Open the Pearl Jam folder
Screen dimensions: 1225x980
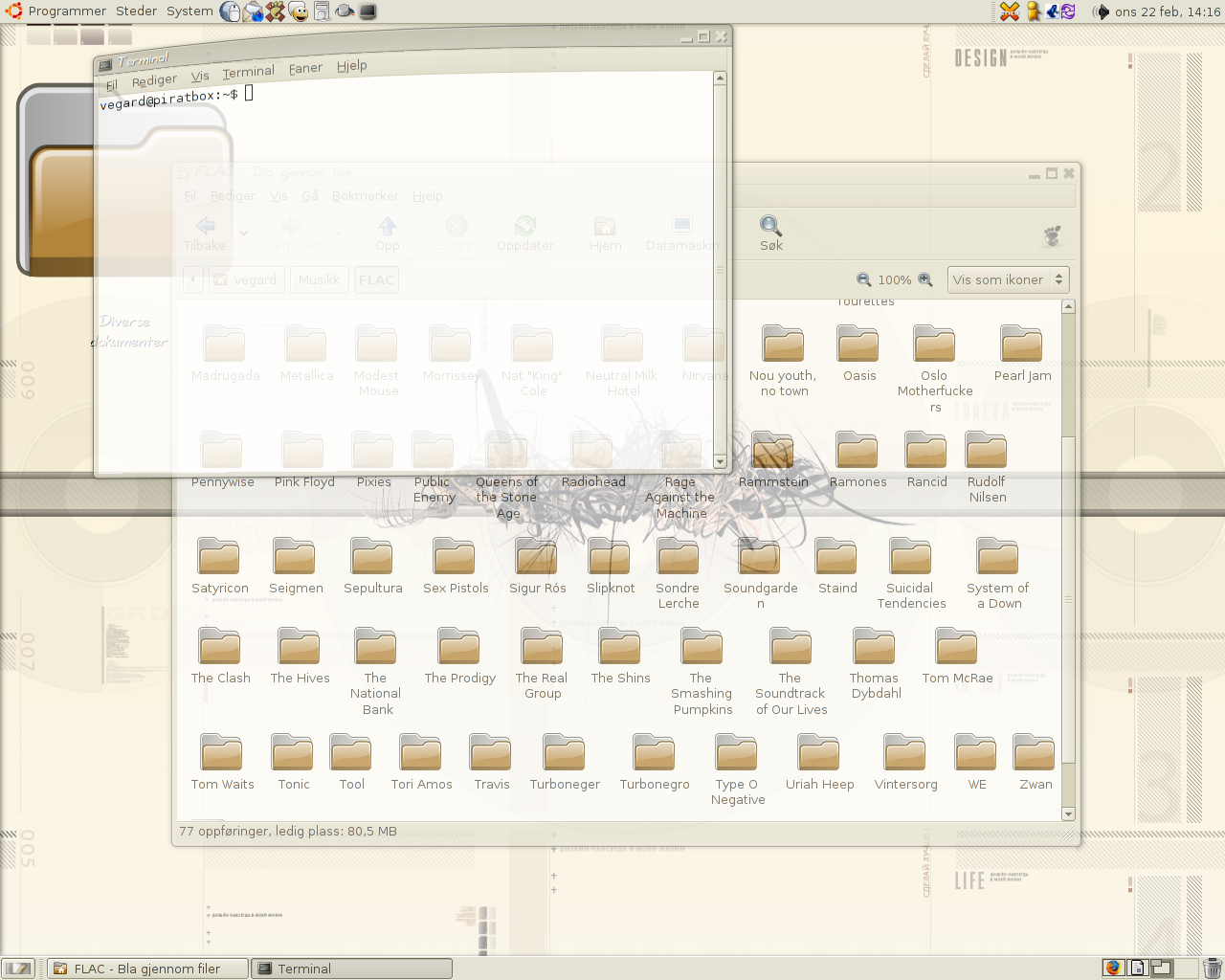pyautogui.click(x=1022, y=354)
